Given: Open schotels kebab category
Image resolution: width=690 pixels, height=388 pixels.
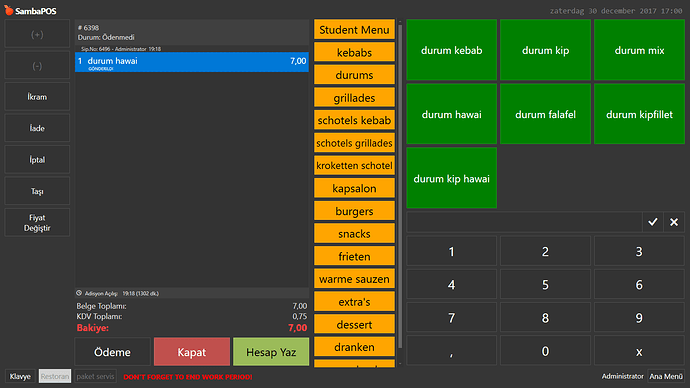Looking at the screenshot, I should (354, 120).
